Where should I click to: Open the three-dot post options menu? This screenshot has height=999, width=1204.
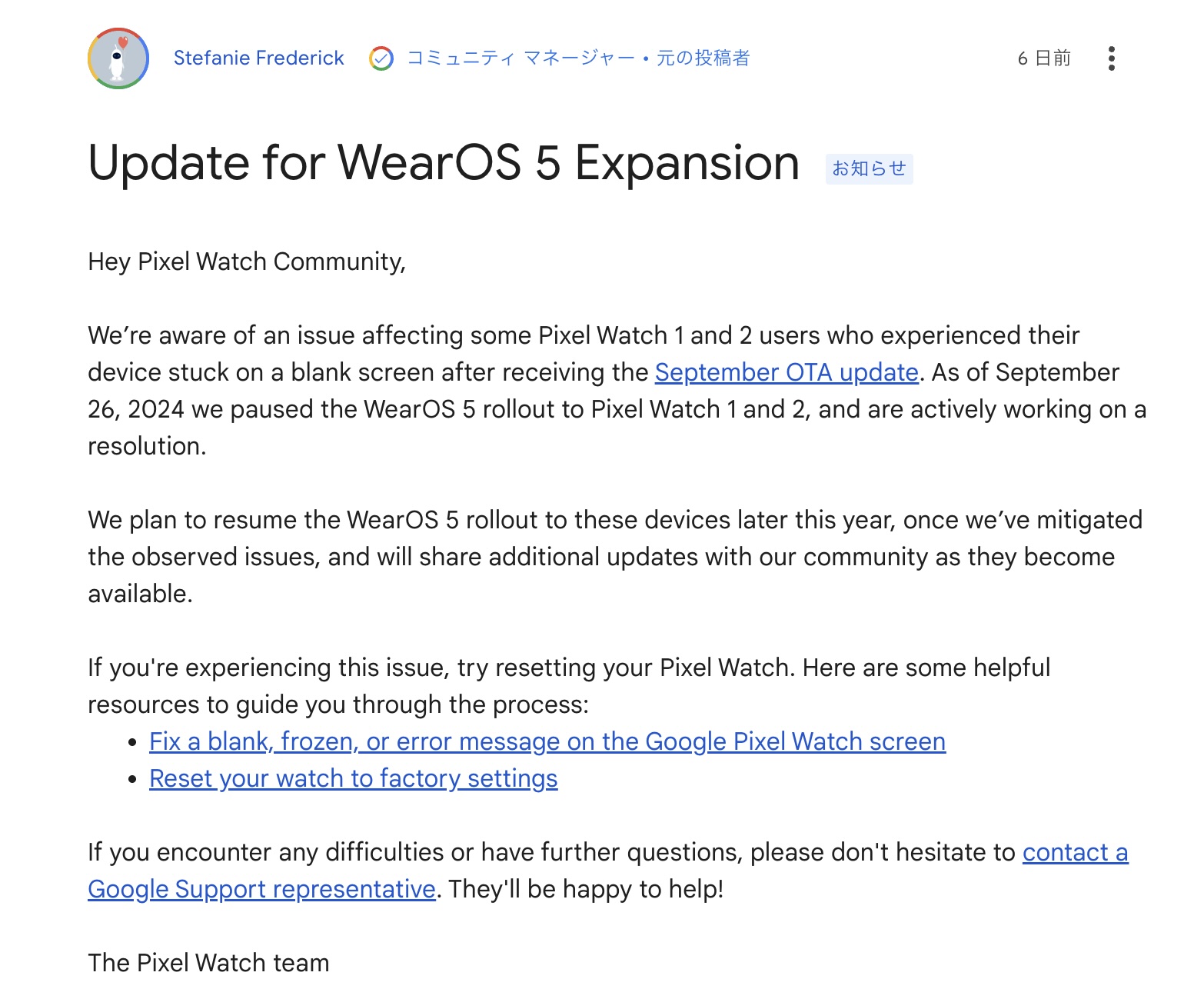tap(1112, 58)
